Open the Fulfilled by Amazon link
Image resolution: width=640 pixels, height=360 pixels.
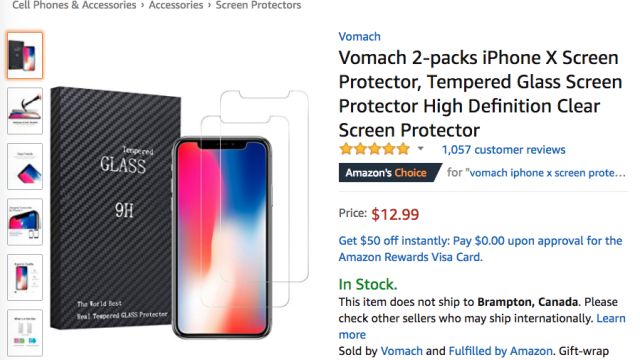(500, 351)
